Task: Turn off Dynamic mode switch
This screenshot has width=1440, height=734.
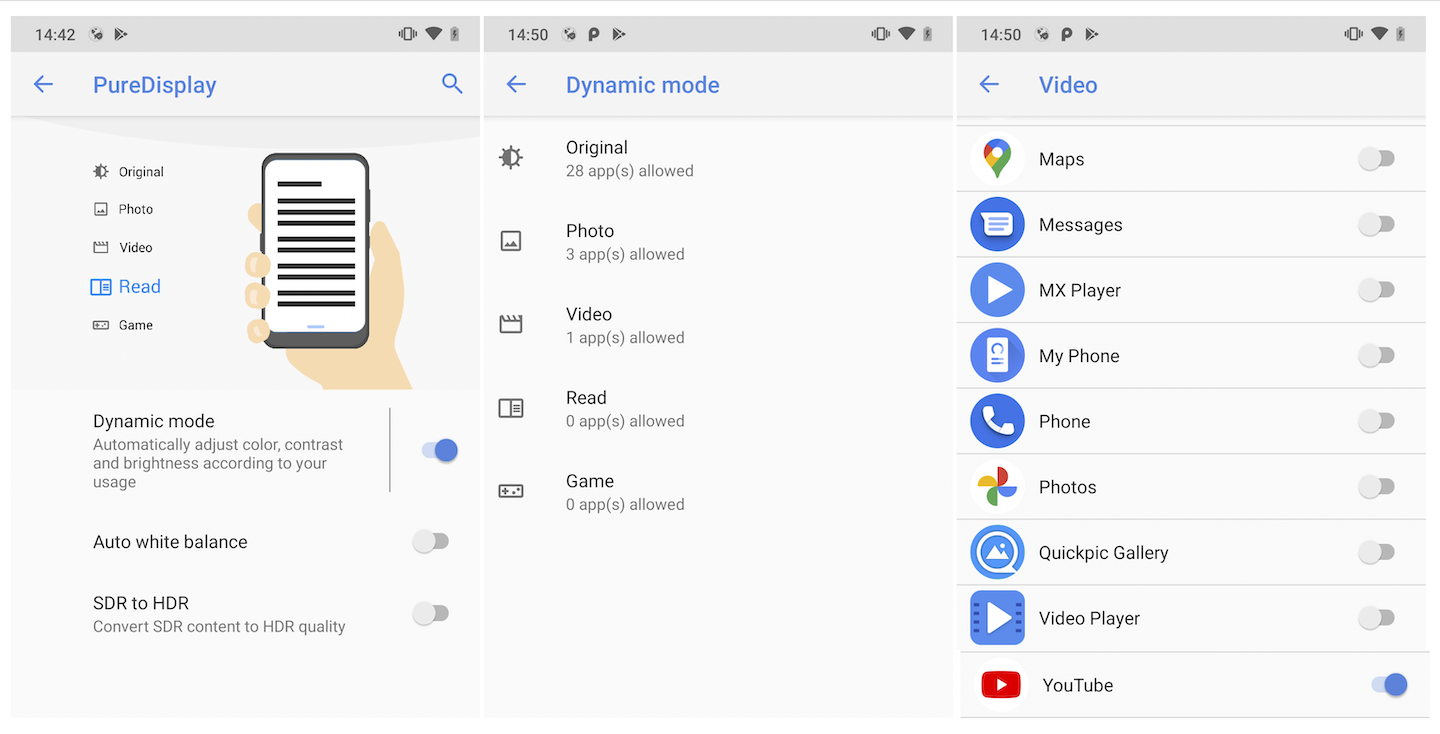Action: tap(440, 450)
